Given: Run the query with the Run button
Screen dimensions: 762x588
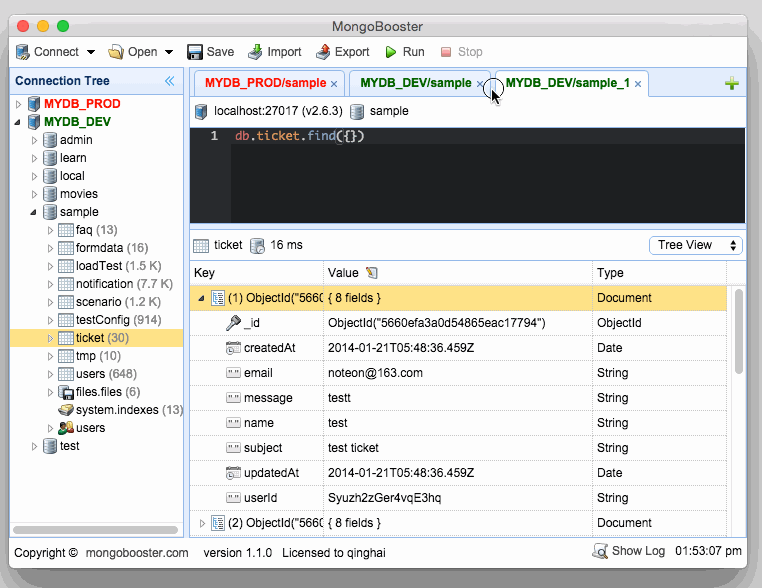Looking at the screenshot, I should pos(405,52).
